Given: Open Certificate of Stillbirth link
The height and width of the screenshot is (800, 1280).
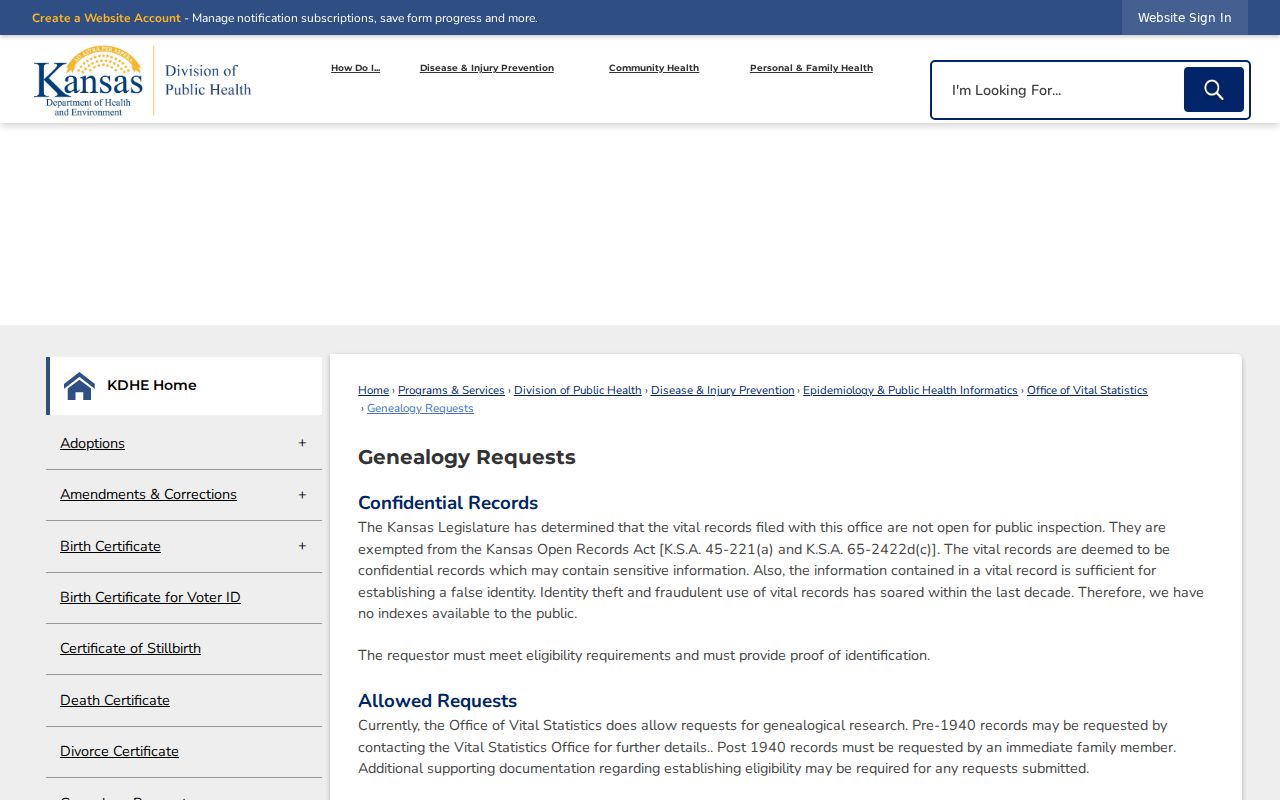Looking at the screenshot, I should tap(130, 648).
